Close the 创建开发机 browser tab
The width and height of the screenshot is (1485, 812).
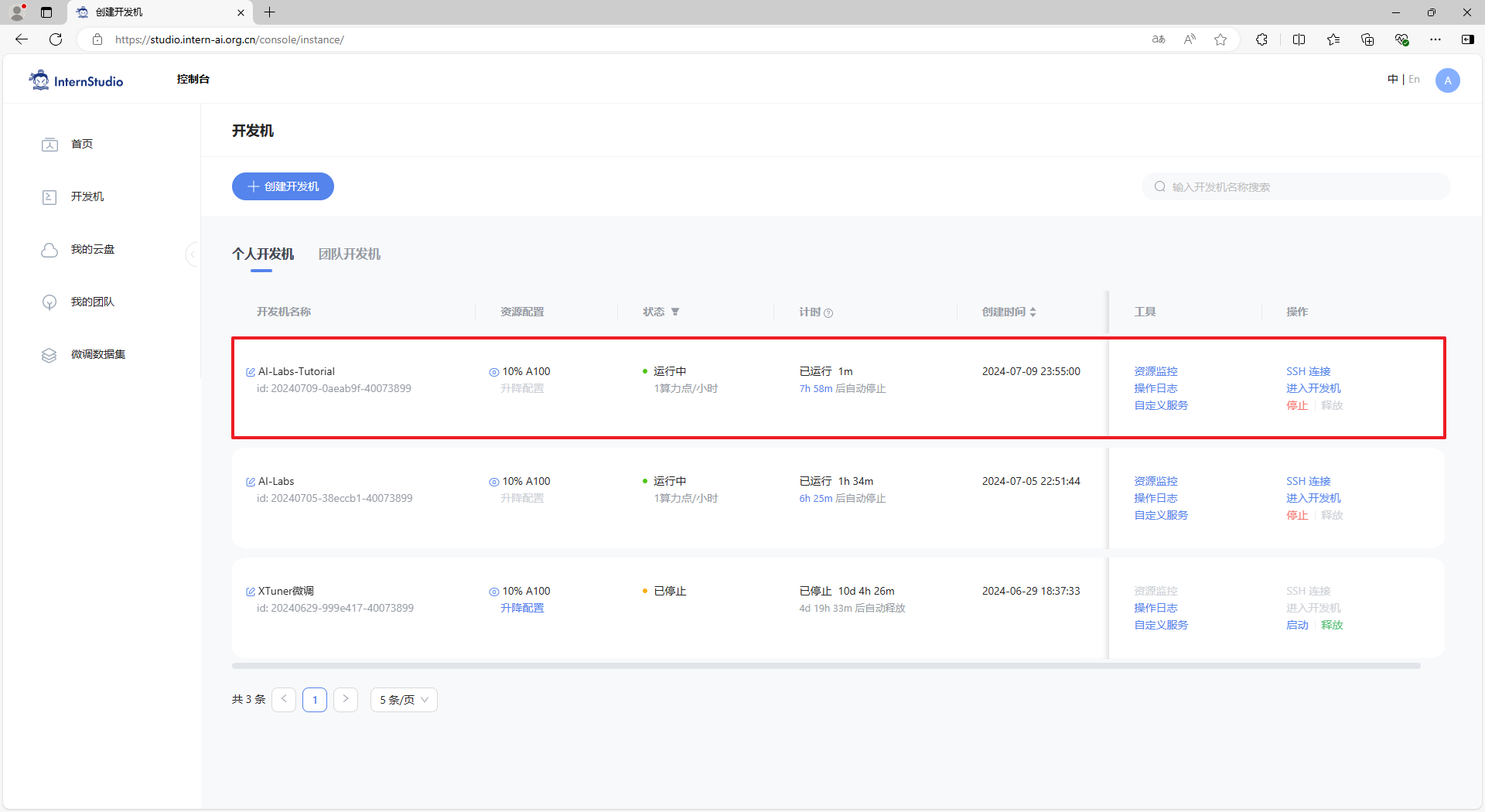point(241,12)
